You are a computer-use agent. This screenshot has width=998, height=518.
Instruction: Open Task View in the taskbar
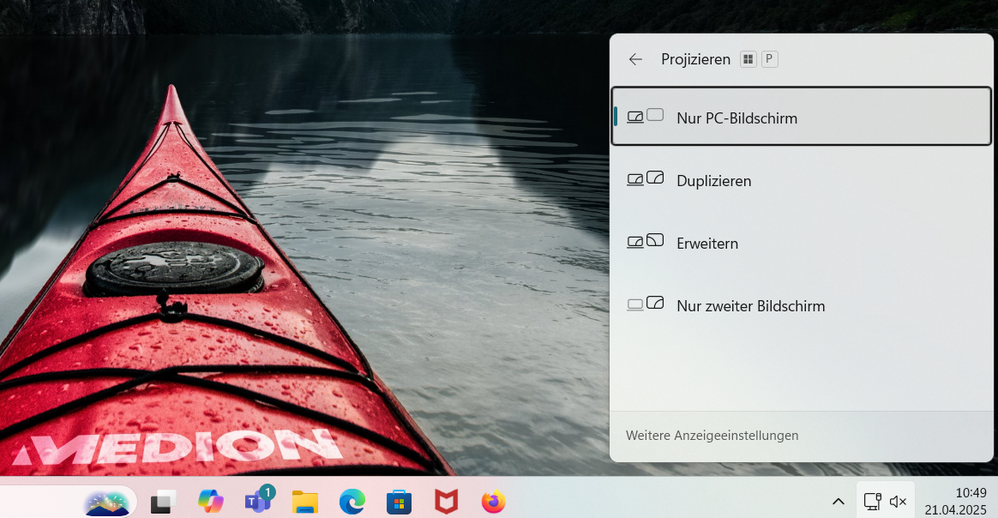click(x=163, y=502)
